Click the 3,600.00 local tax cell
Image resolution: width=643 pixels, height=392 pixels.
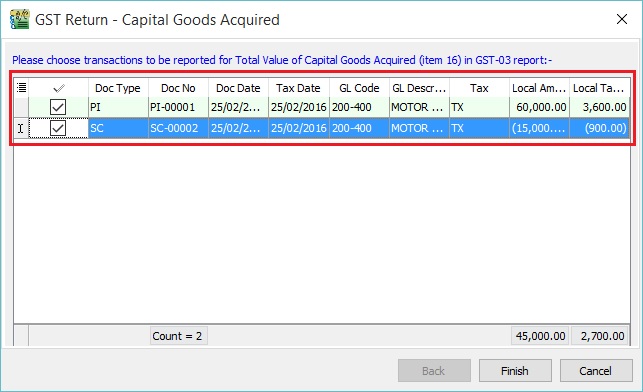click(599, 107)
